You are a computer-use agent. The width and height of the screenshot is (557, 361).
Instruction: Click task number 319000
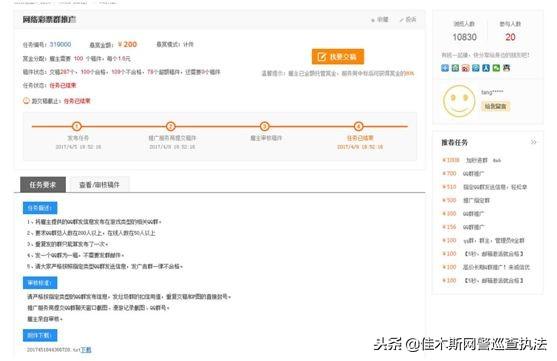click(60, 44)
